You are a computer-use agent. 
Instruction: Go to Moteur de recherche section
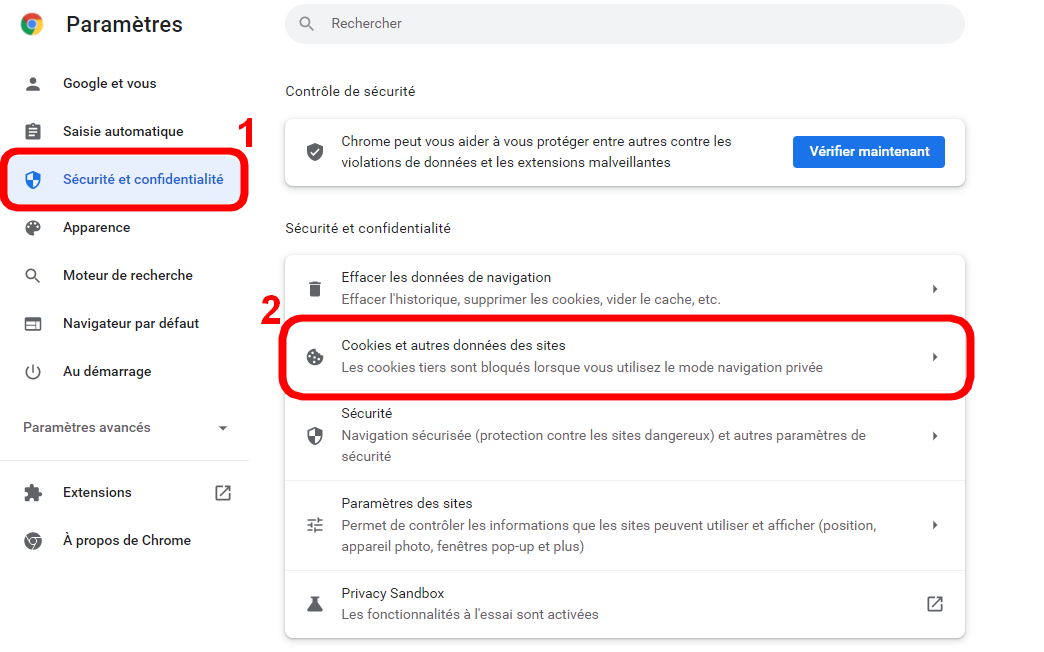pyautogui.click(x=127, y=276)
